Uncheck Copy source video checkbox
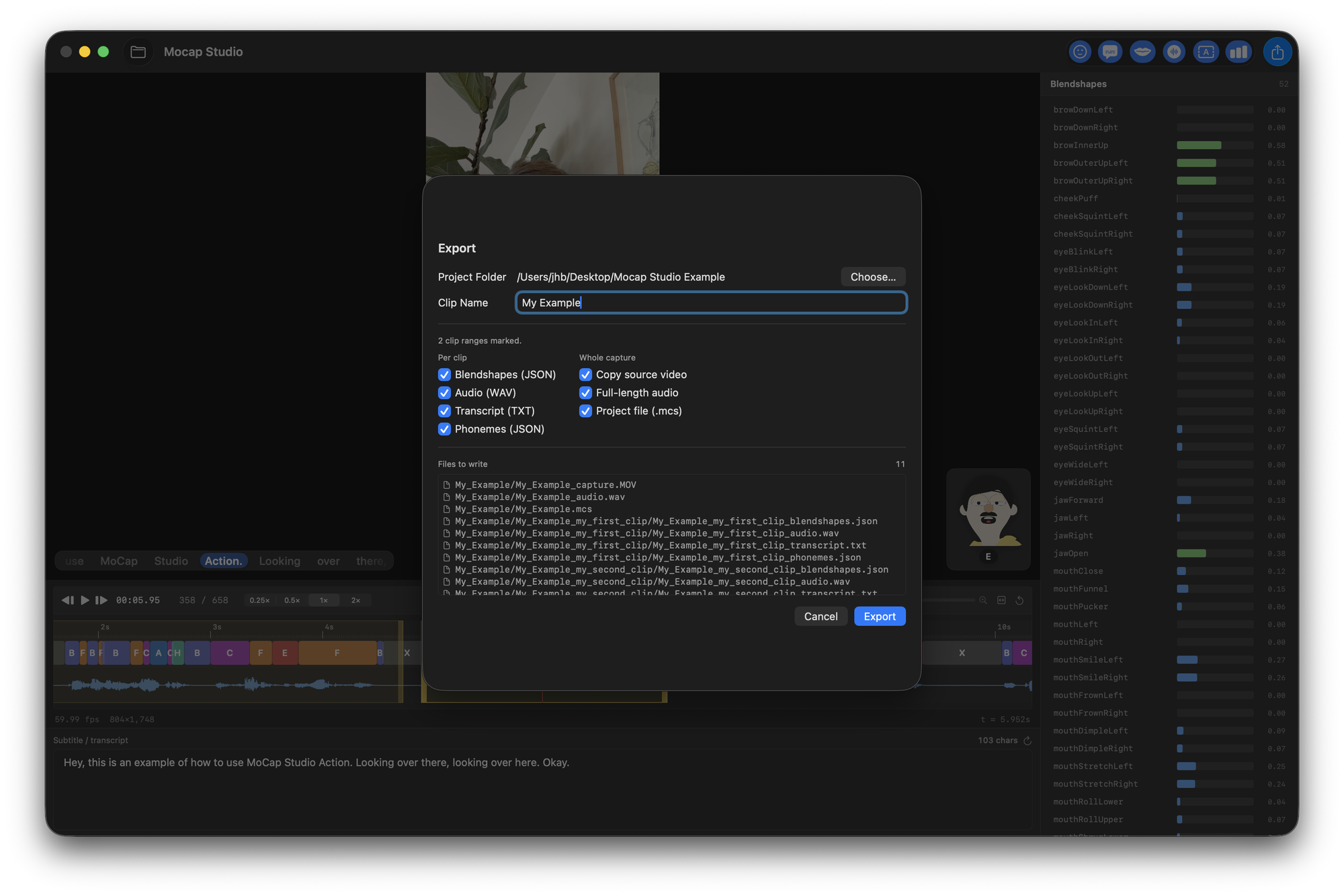This screenshot has height=896, width=1344. click(585, 375)
